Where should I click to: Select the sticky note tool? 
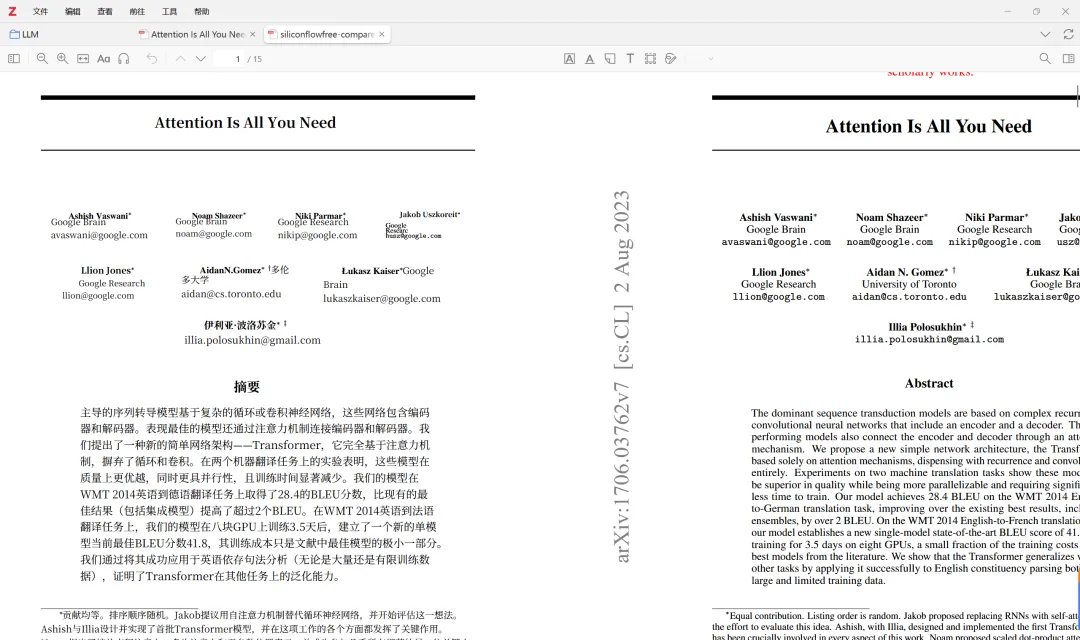[610, 59]
